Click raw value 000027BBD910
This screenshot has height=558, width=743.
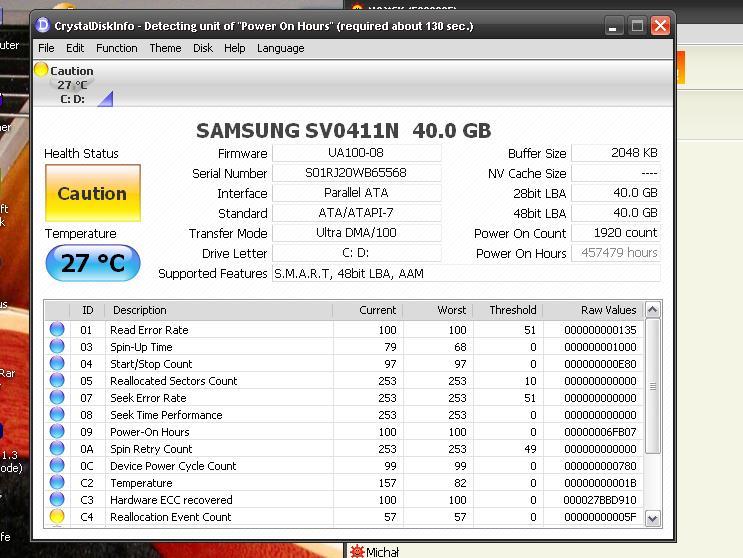[600, 500]
